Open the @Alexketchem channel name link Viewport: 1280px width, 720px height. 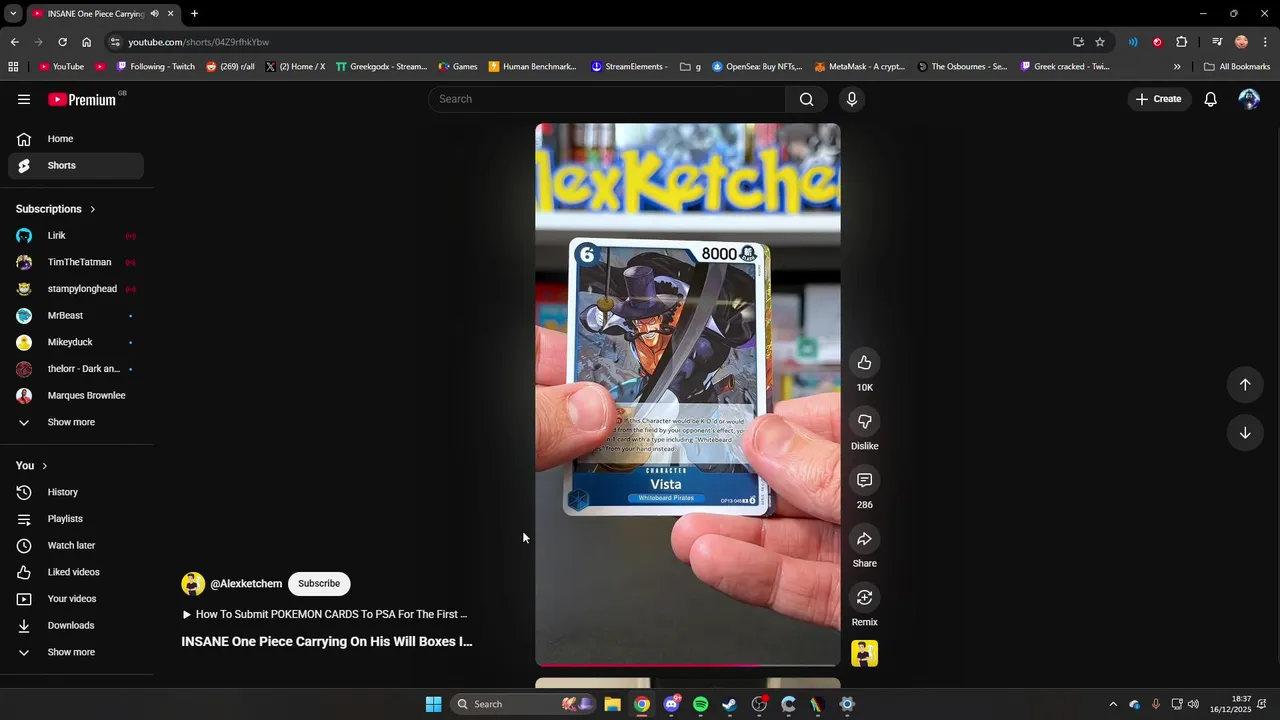[x=246, y=584]
